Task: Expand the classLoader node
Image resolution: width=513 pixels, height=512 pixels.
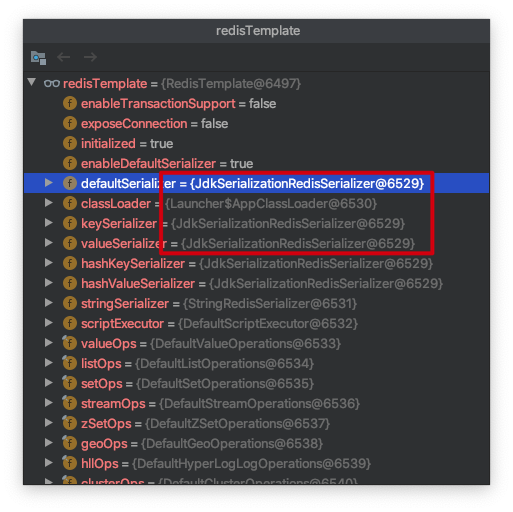Action: [x=49, y=203]
